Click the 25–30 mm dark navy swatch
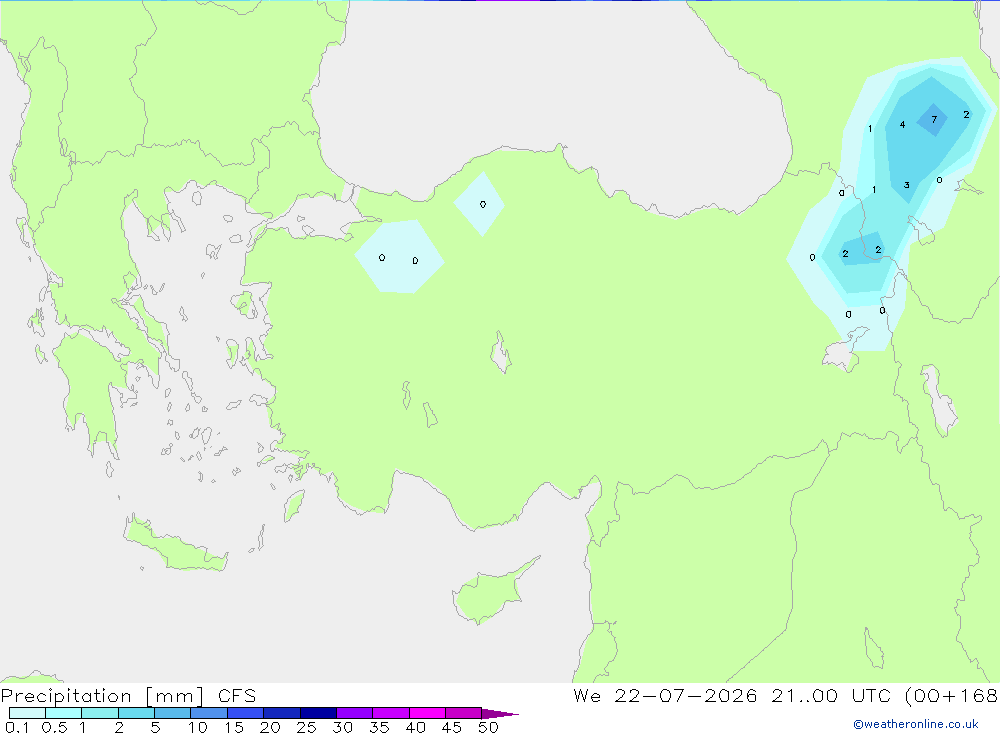This screenshot has width=1000, height=733. point(318,713)
